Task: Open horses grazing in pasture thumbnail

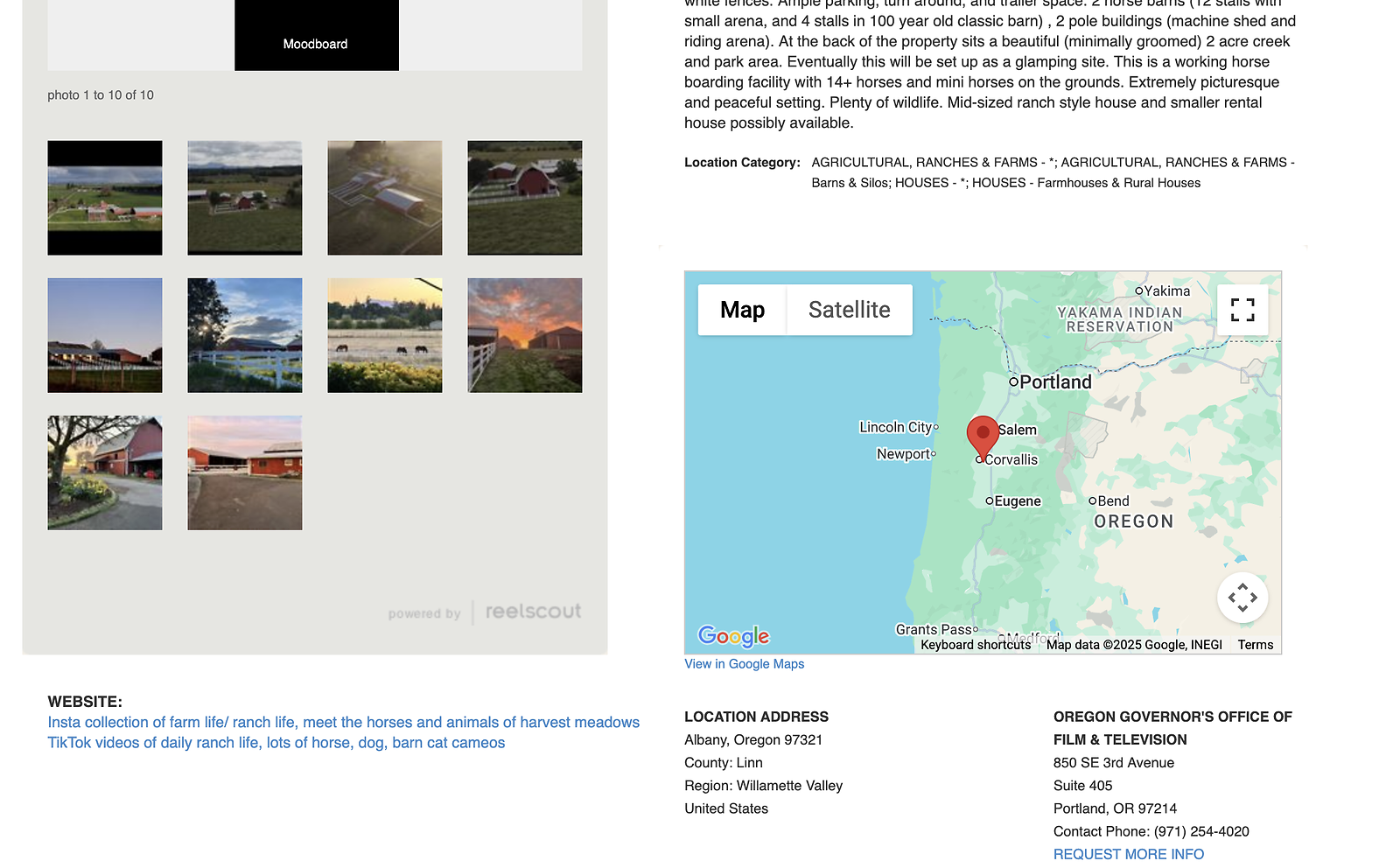Action: (x=385, y=335)
